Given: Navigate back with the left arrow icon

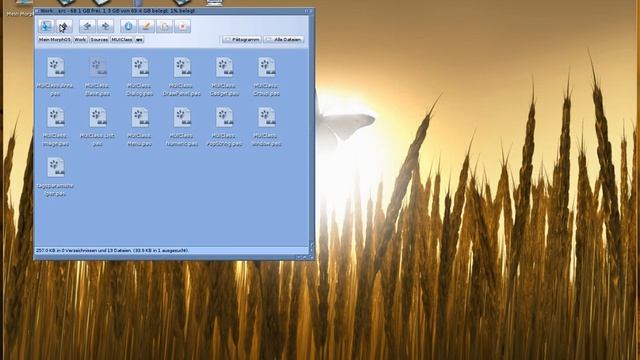Looking at the screenshot, I should [x=87, y=26].
